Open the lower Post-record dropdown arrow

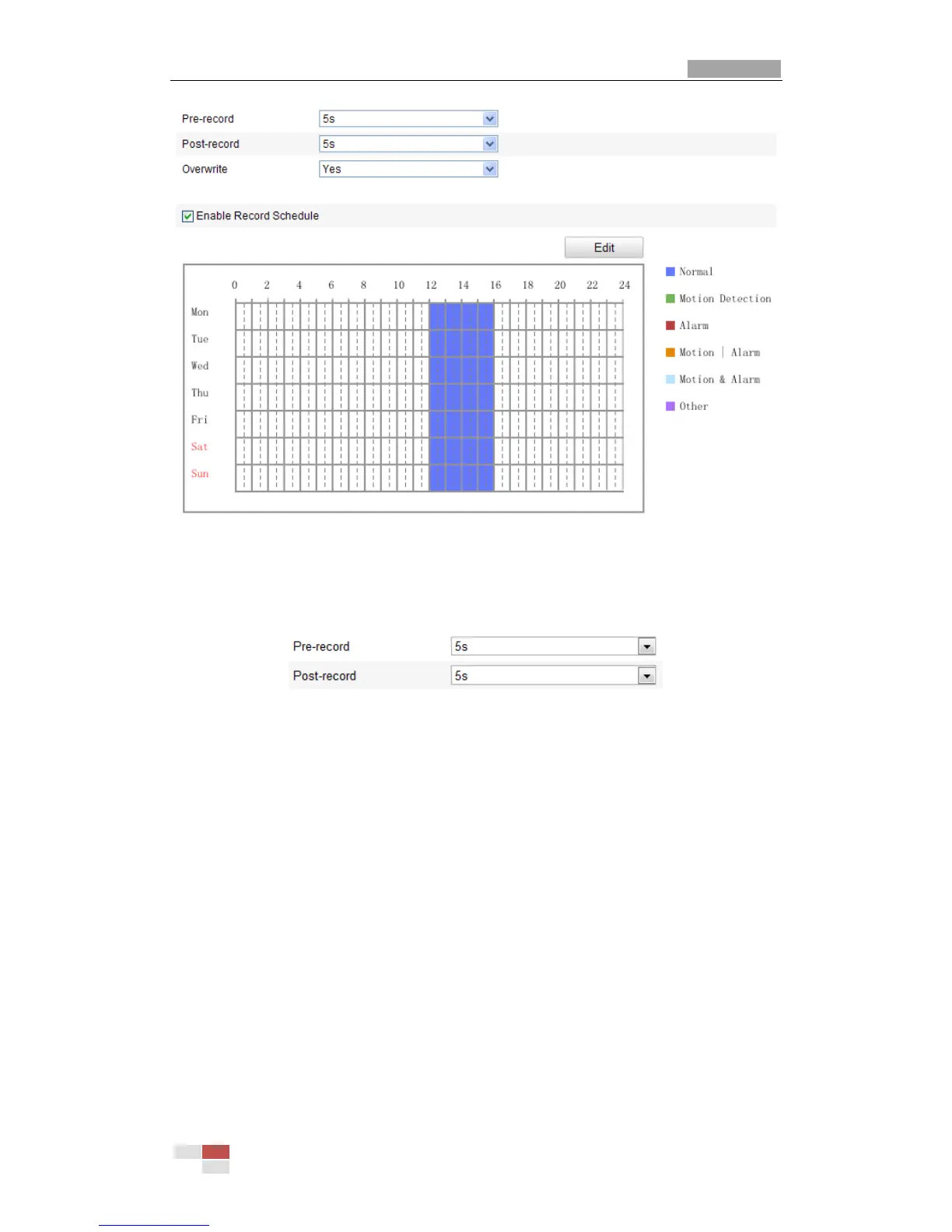point(647,676)
